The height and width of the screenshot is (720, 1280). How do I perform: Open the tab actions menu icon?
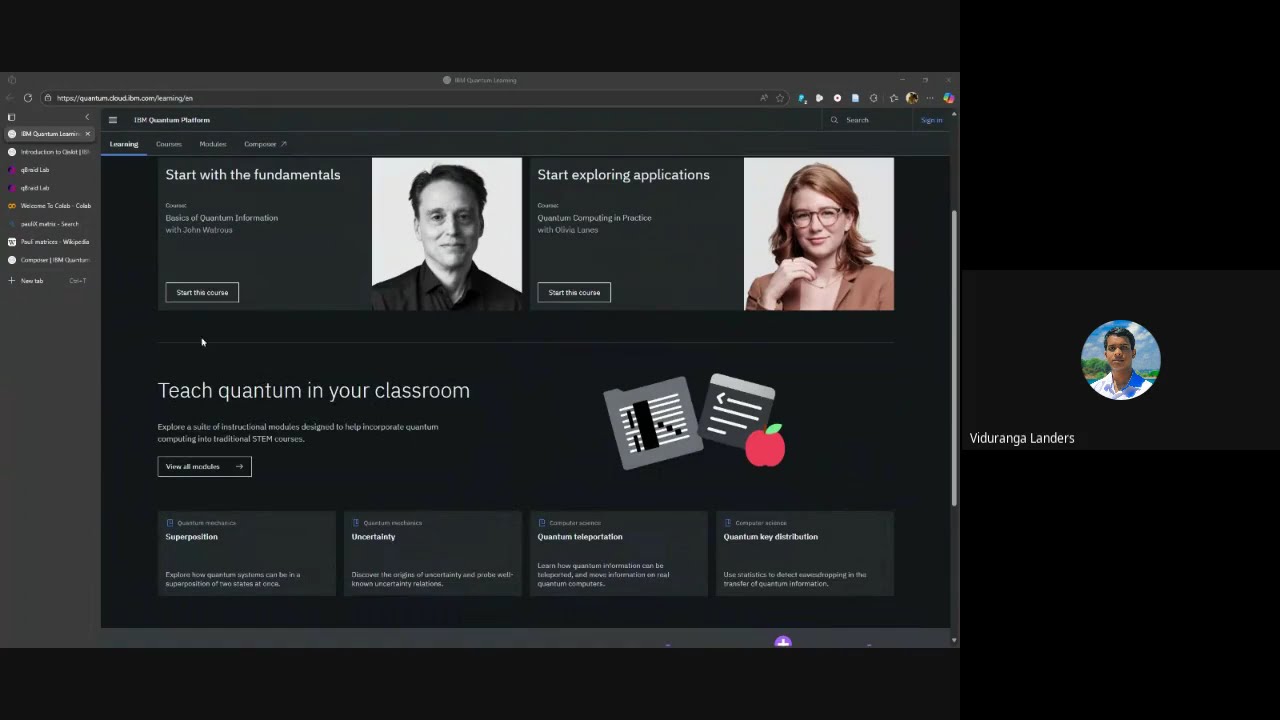tap(11, 117)
